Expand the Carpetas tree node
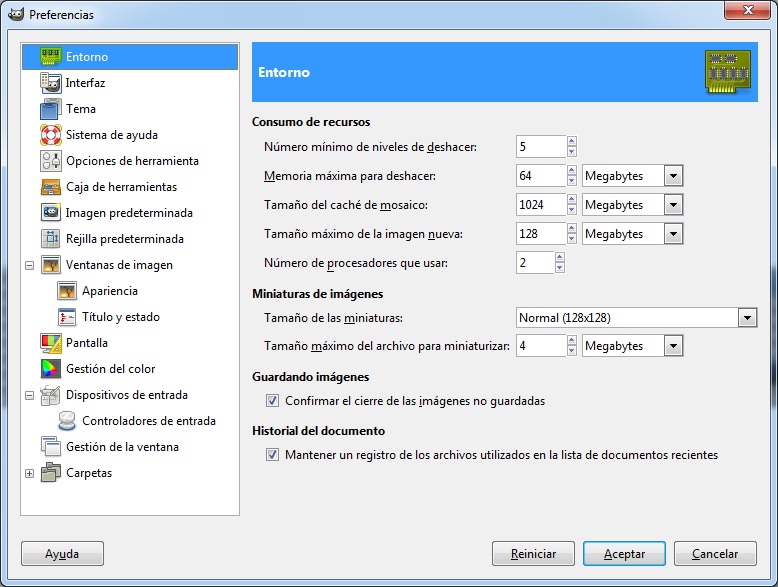The height and width of the screenshot is (587, 778). (x=29, y=473)
